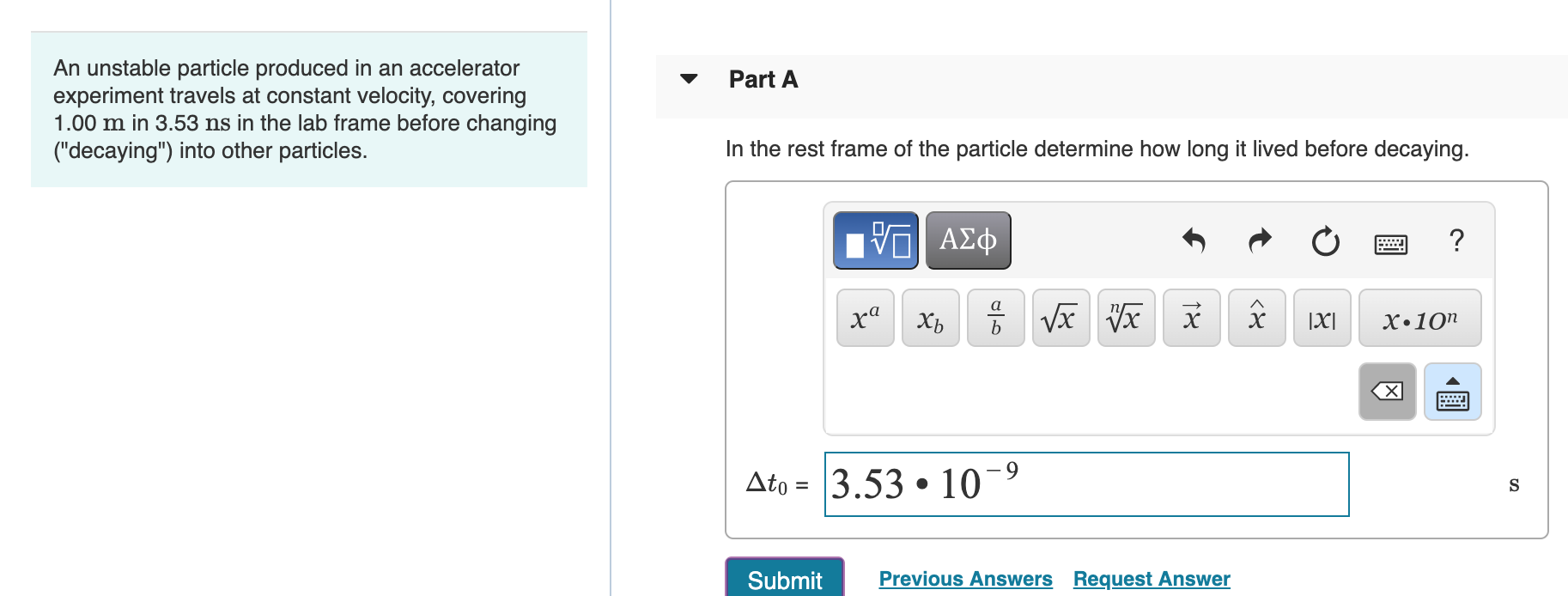Collapse the Part A section

tap(688, 79)
